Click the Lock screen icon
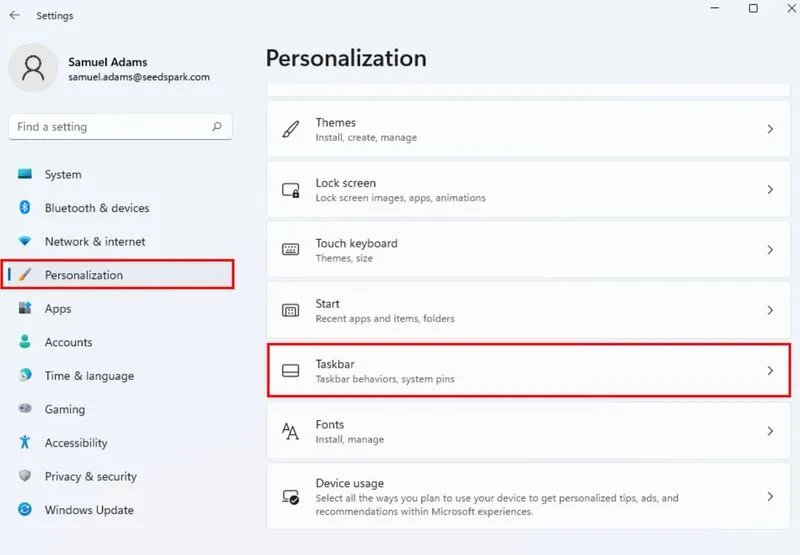 tap(291, 190)
